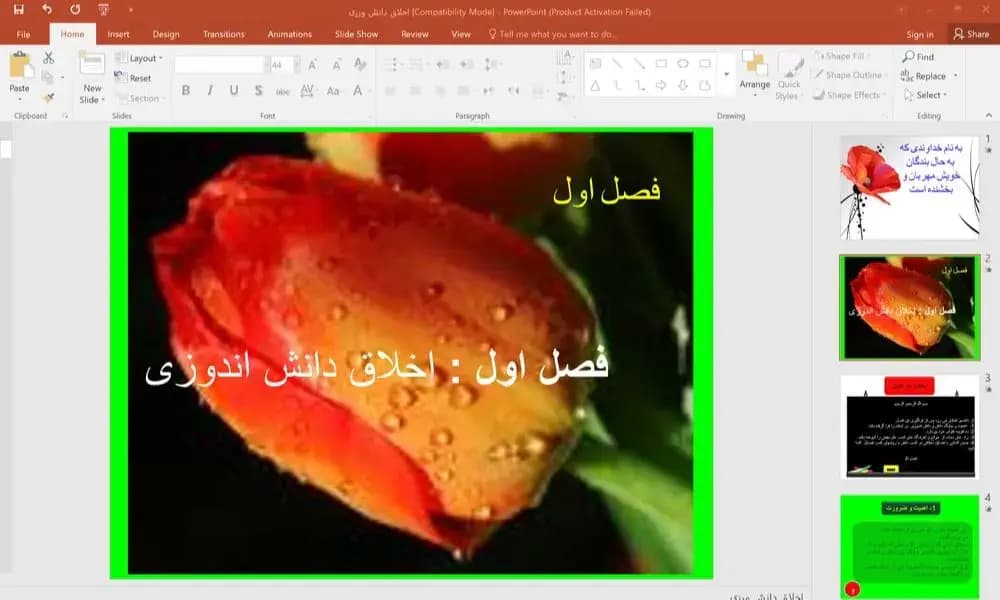The width and height of the screenshot is (1000, 600).
Task: Click the Font Color A icon
Action: [358, 91]
